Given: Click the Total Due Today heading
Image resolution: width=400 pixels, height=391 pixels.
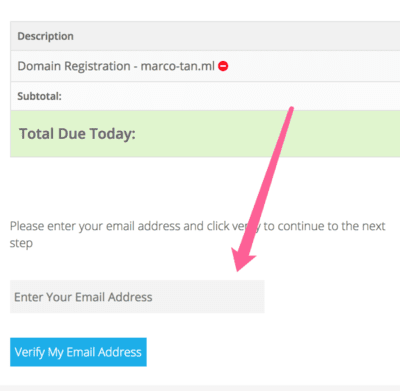Looking at the screenshot, I should 77,134.
